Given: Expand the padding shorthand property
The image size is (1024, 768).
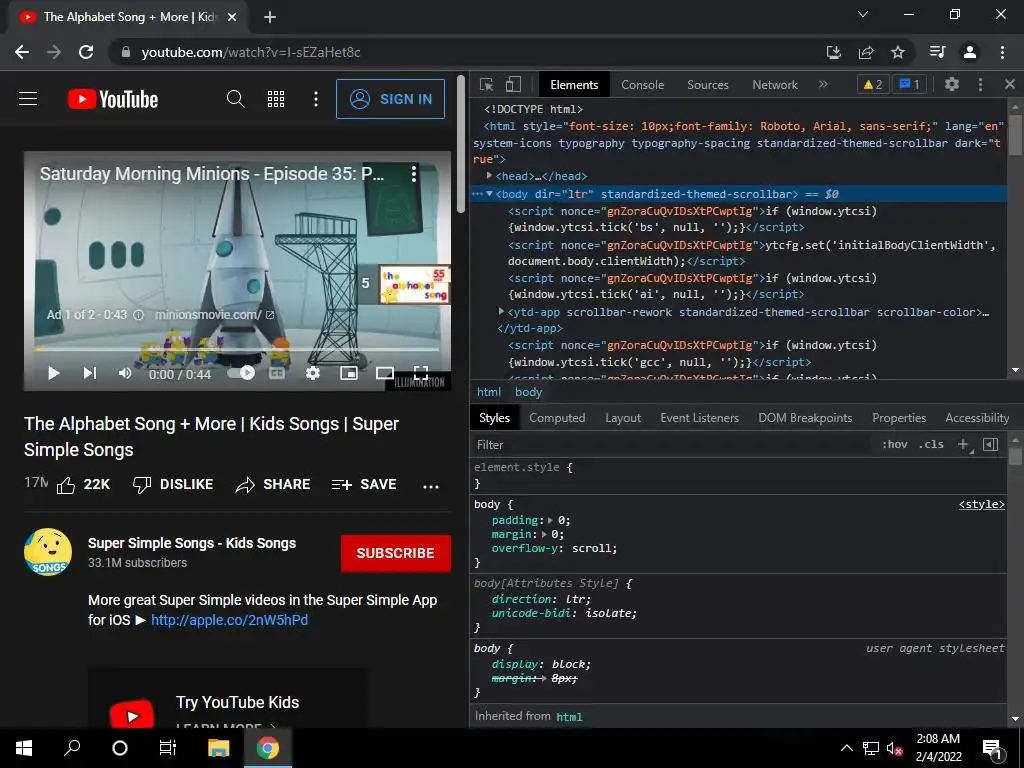Looking at the screenshot, I should (550, 520).
